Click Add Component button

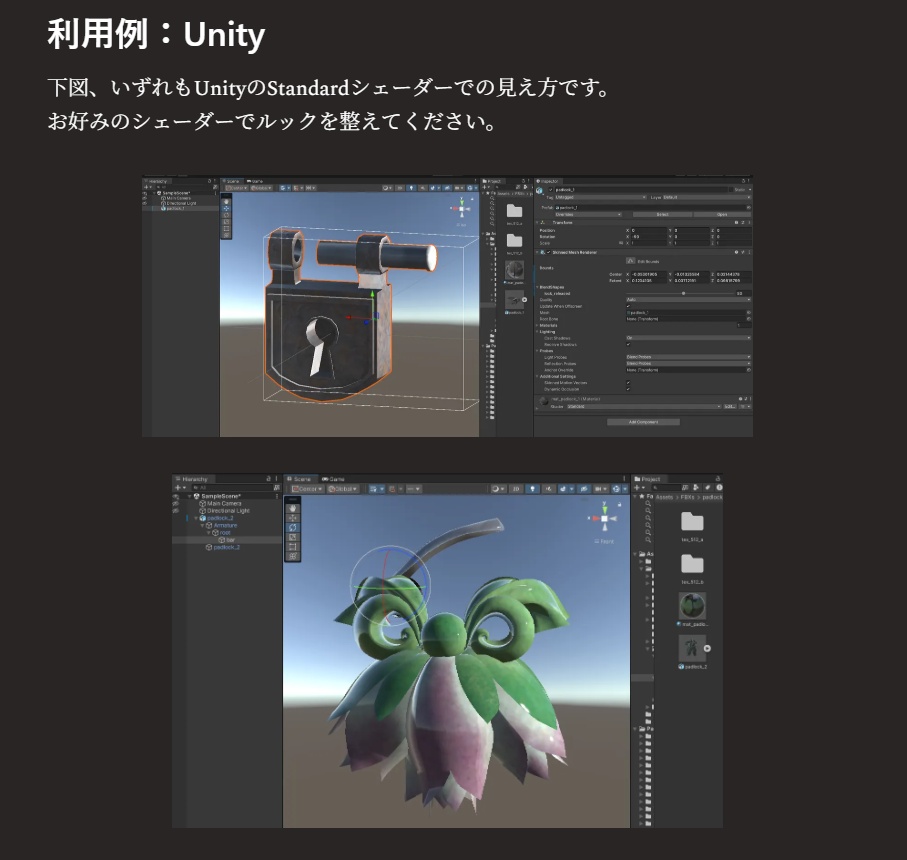[x=643, y=422]
